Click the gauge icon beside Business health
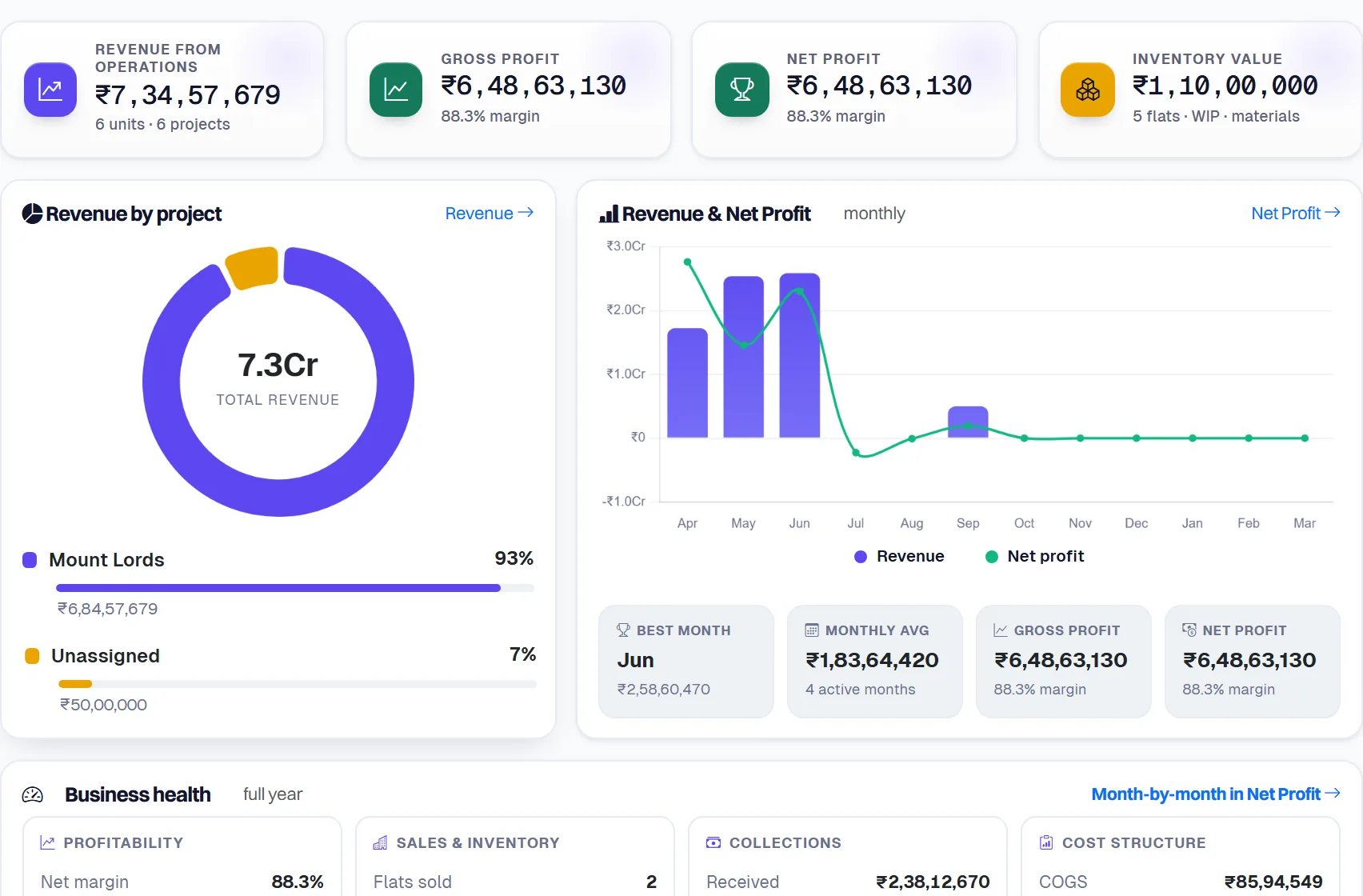This screenshot has width=1363, height=896. coord(33,794)
